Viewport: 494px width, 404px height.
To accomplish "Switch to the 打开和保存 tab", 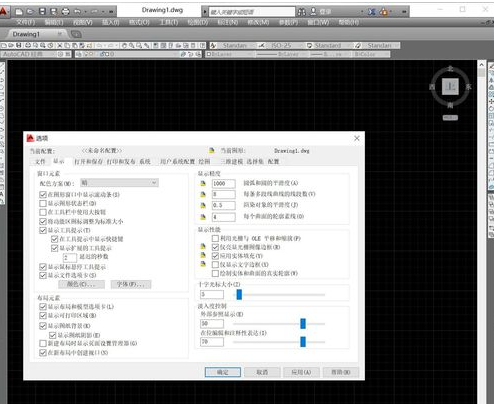I will coord(88,162).
